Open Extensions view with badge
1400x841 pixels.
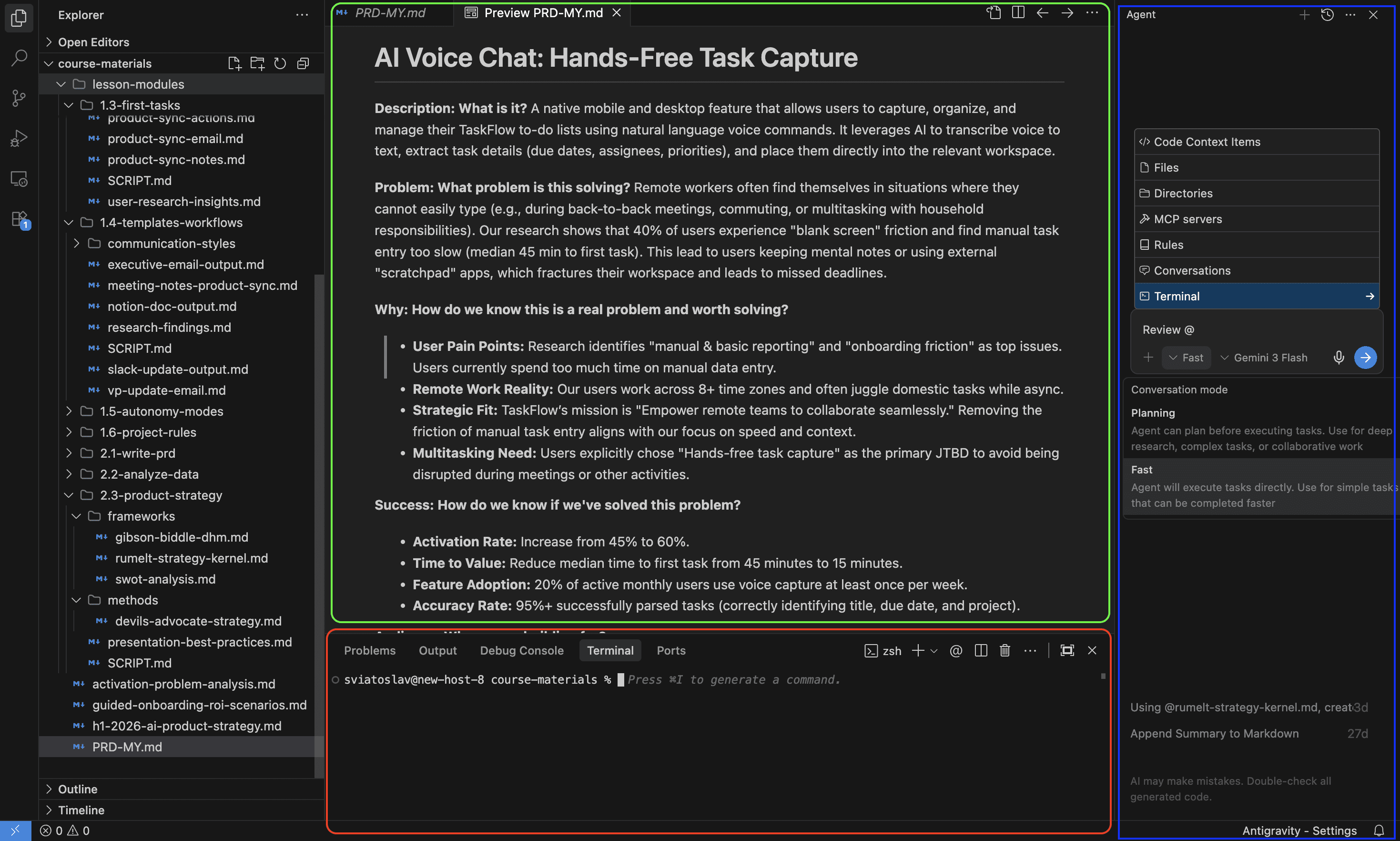point(19,219)
